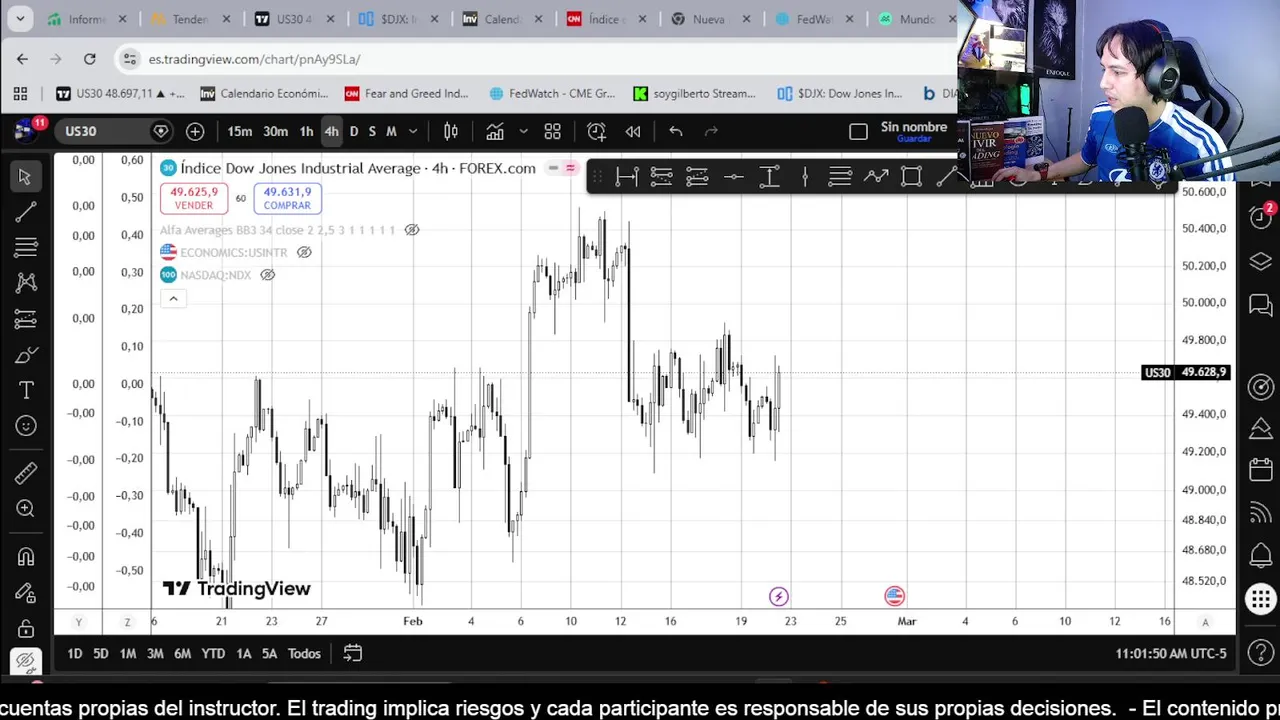Set the chart range to 3M

[155, 653]
